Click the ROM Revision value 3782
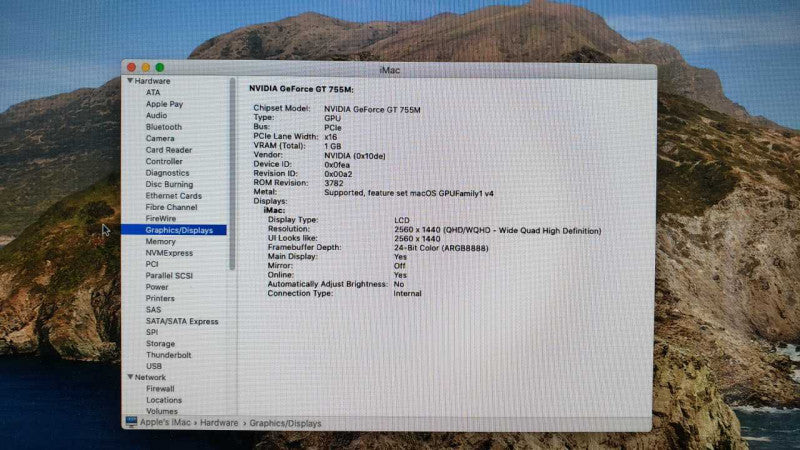Image resolution: width=800 pixels, height=450 pixels. pos(334,184)
